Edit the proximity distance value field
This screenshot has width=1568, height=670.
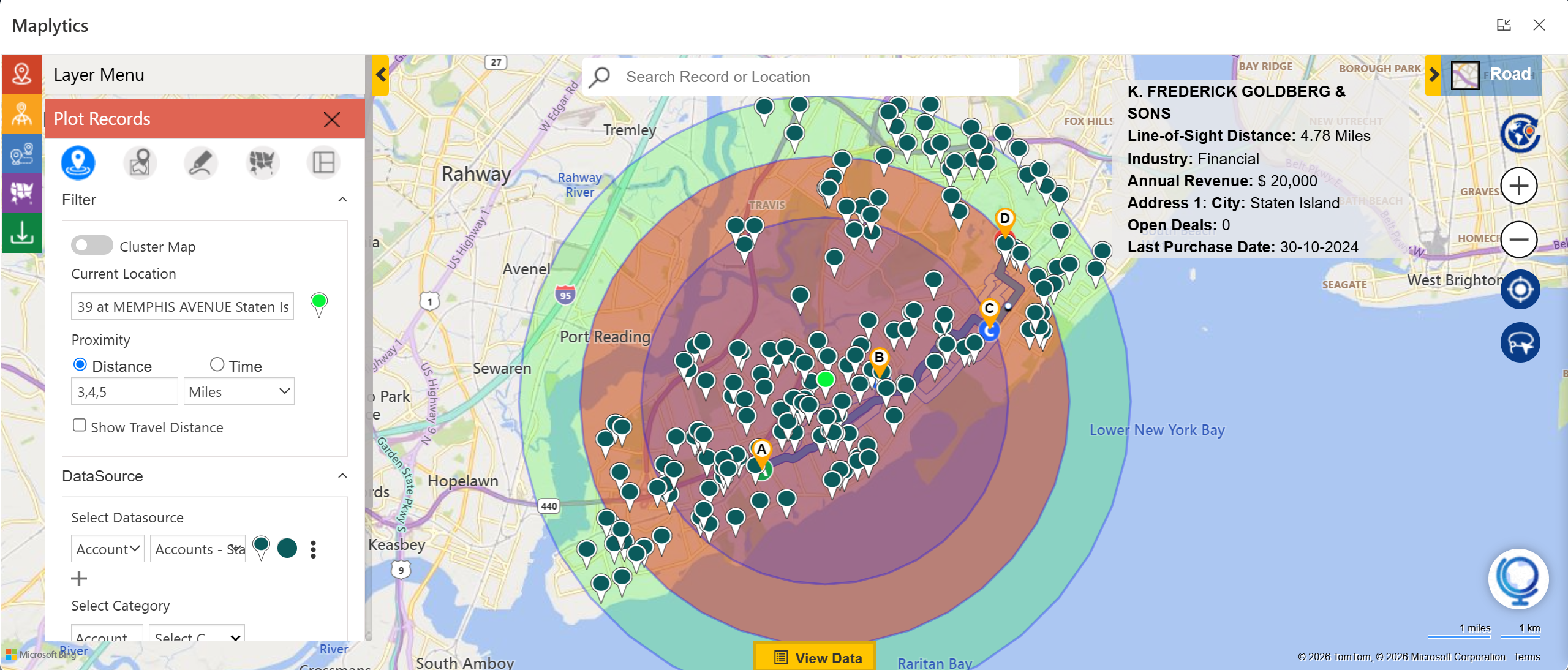pos(124,391)
